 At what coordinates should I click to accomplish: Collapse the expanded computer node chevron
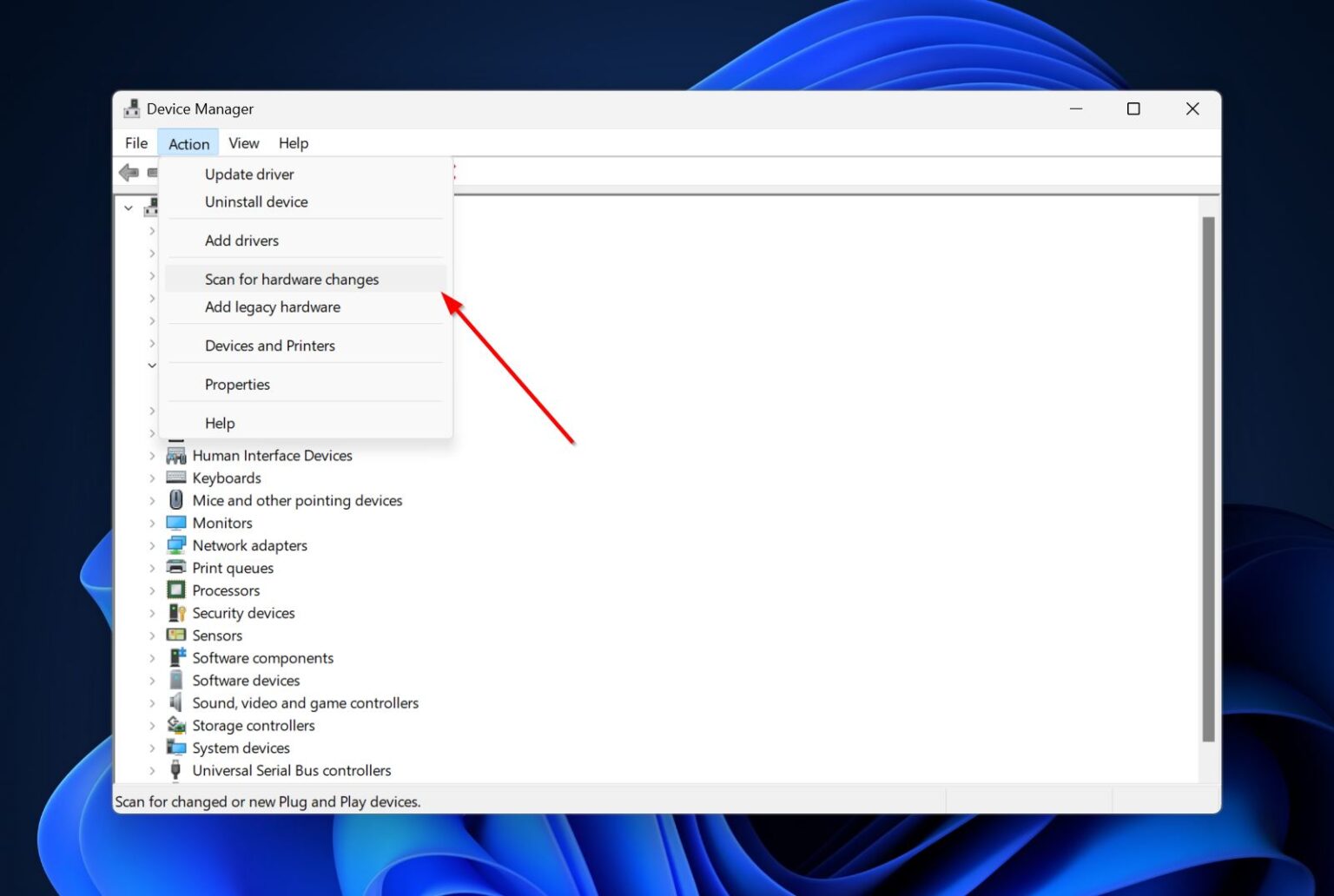128,208
